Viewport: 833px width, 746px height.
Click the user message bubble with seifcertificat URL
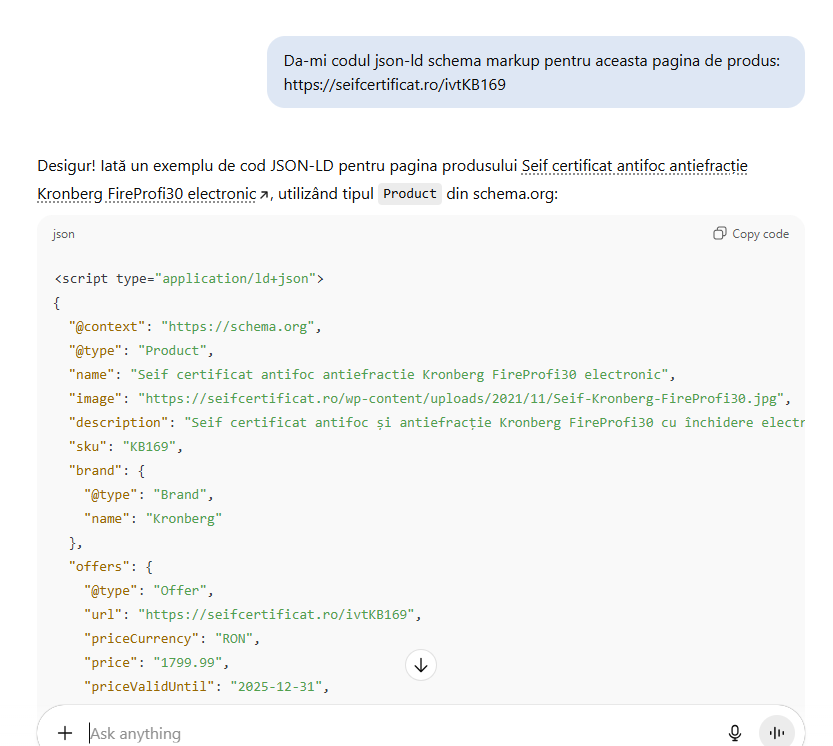pyautogui.click(x=536, y=72)
